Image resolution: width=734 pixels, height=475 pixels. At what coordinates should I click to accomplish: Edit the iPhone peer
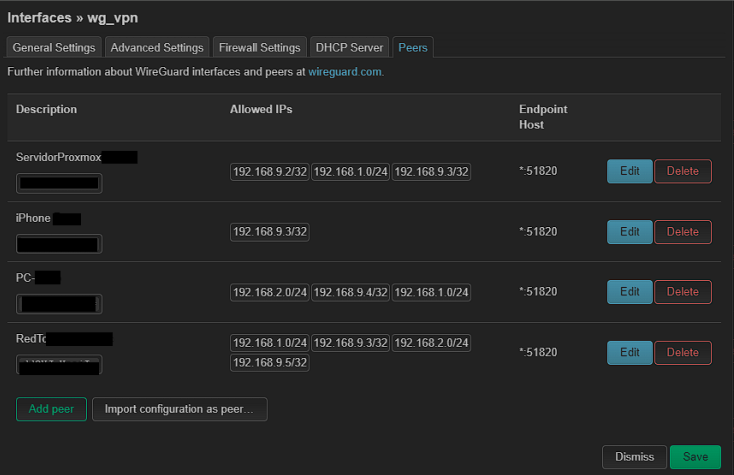coord(630,232)
